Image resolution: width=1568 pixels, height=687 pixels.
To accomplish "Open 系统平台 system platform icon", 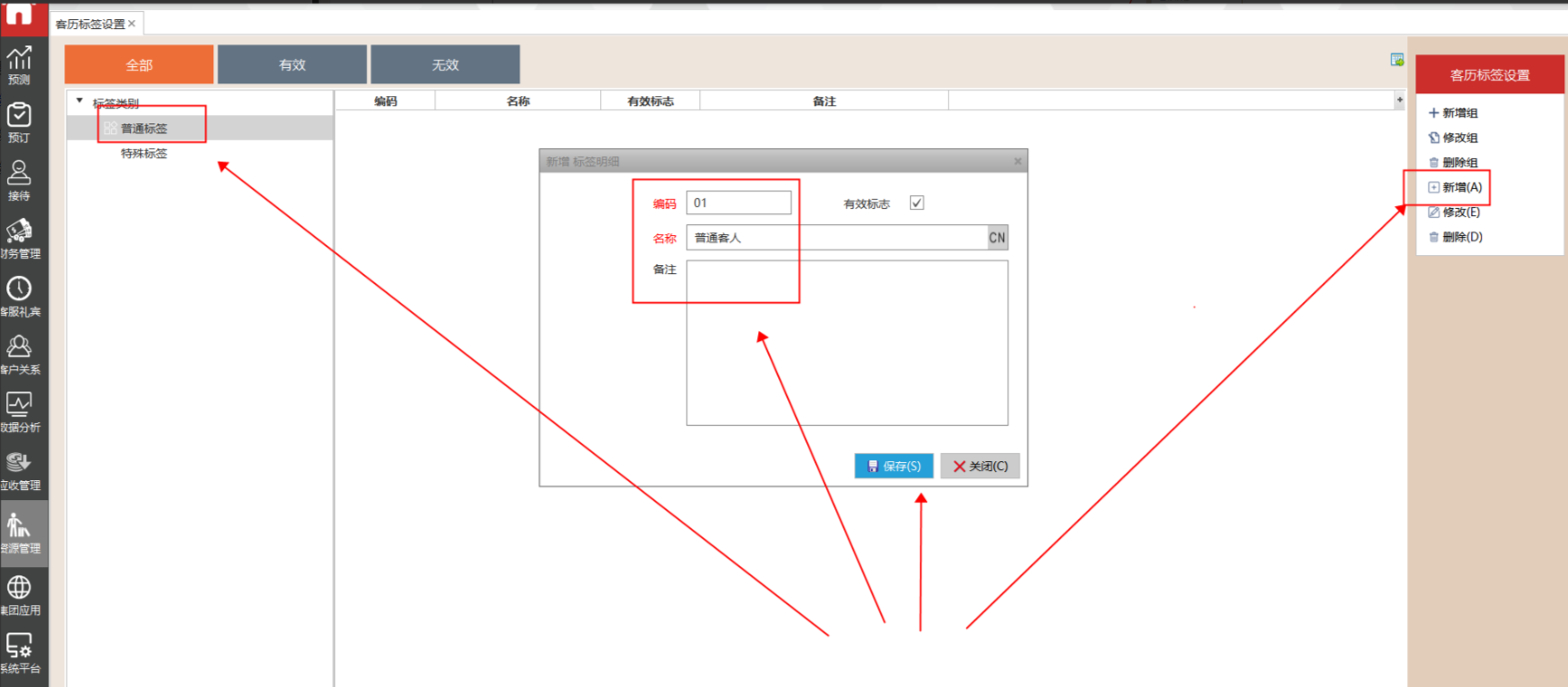I will tap(19, 653).
